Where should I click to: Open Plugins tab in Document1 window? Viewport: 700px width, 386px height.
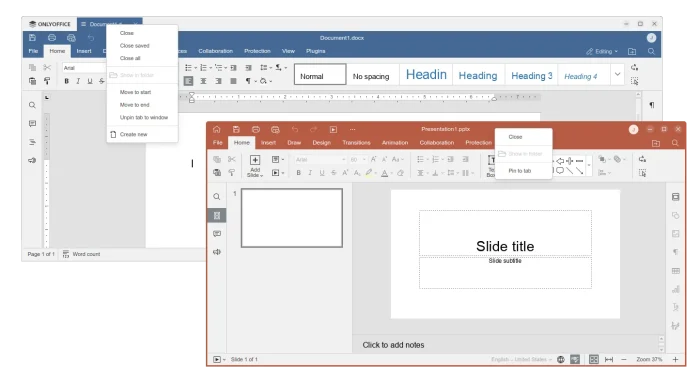(x=316, y=51)
